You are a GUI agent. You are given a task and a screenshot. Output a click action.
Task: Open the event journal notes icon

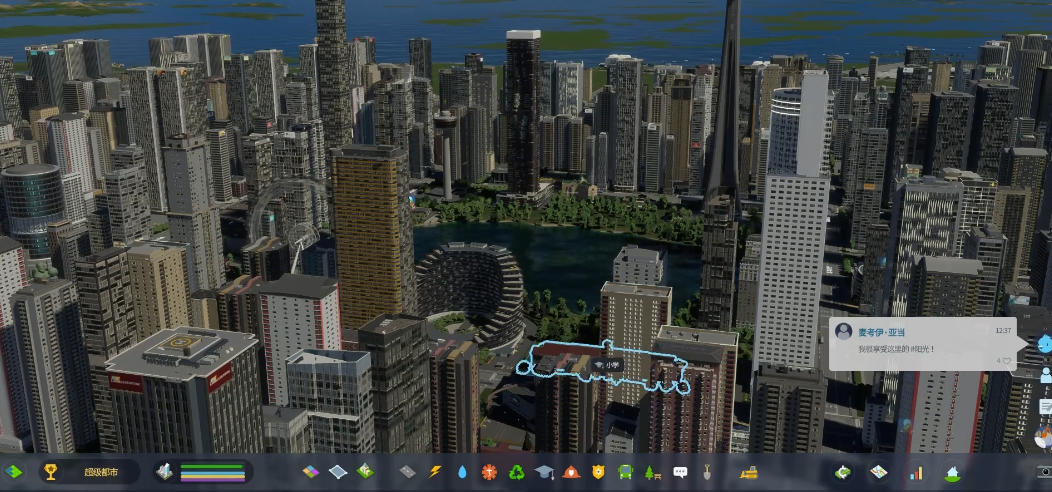click(1045, 406)
